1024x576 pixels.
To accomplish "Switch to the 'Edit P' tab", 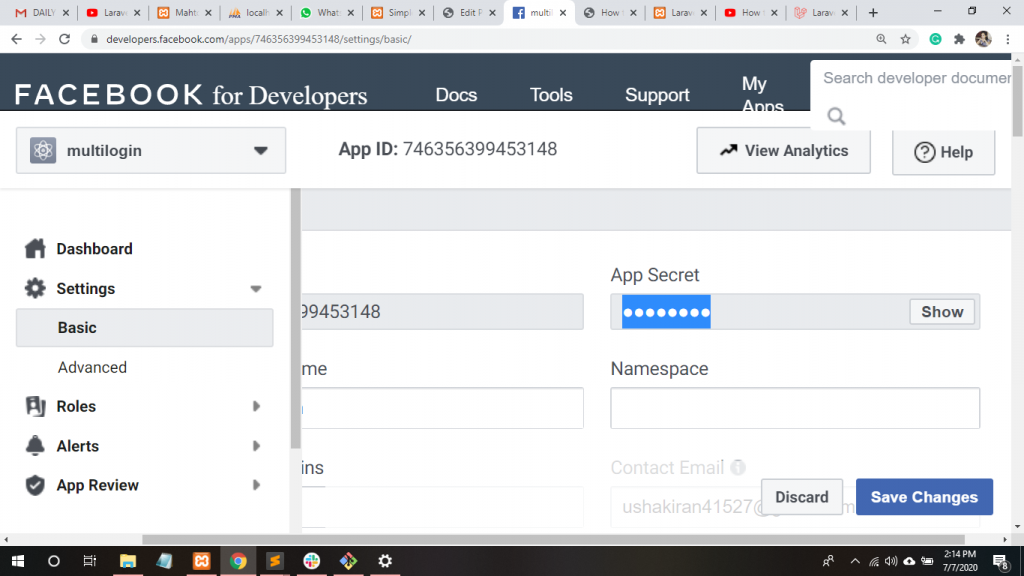I will (468, 12).
